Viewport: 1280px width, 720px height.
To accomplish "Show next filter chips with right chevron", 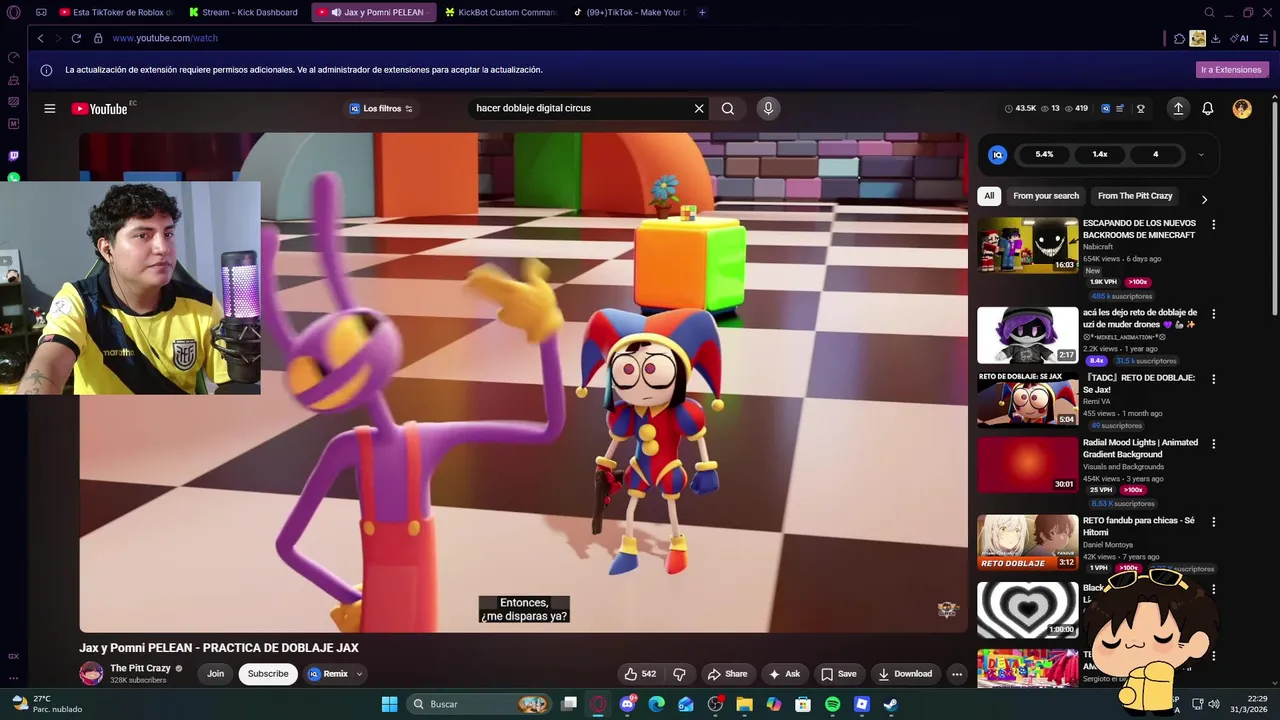I will (1204, 199).
